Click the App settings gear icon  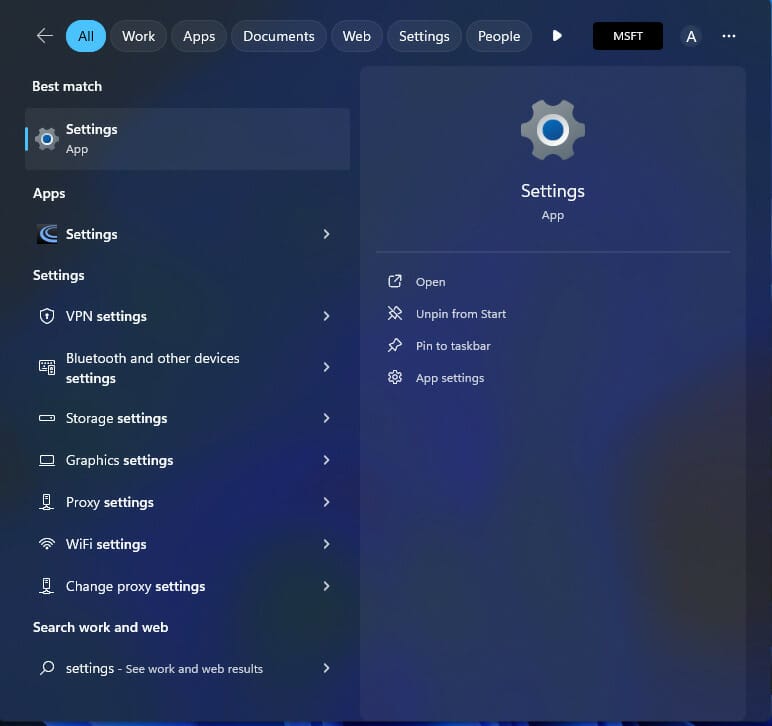(395, 378)
